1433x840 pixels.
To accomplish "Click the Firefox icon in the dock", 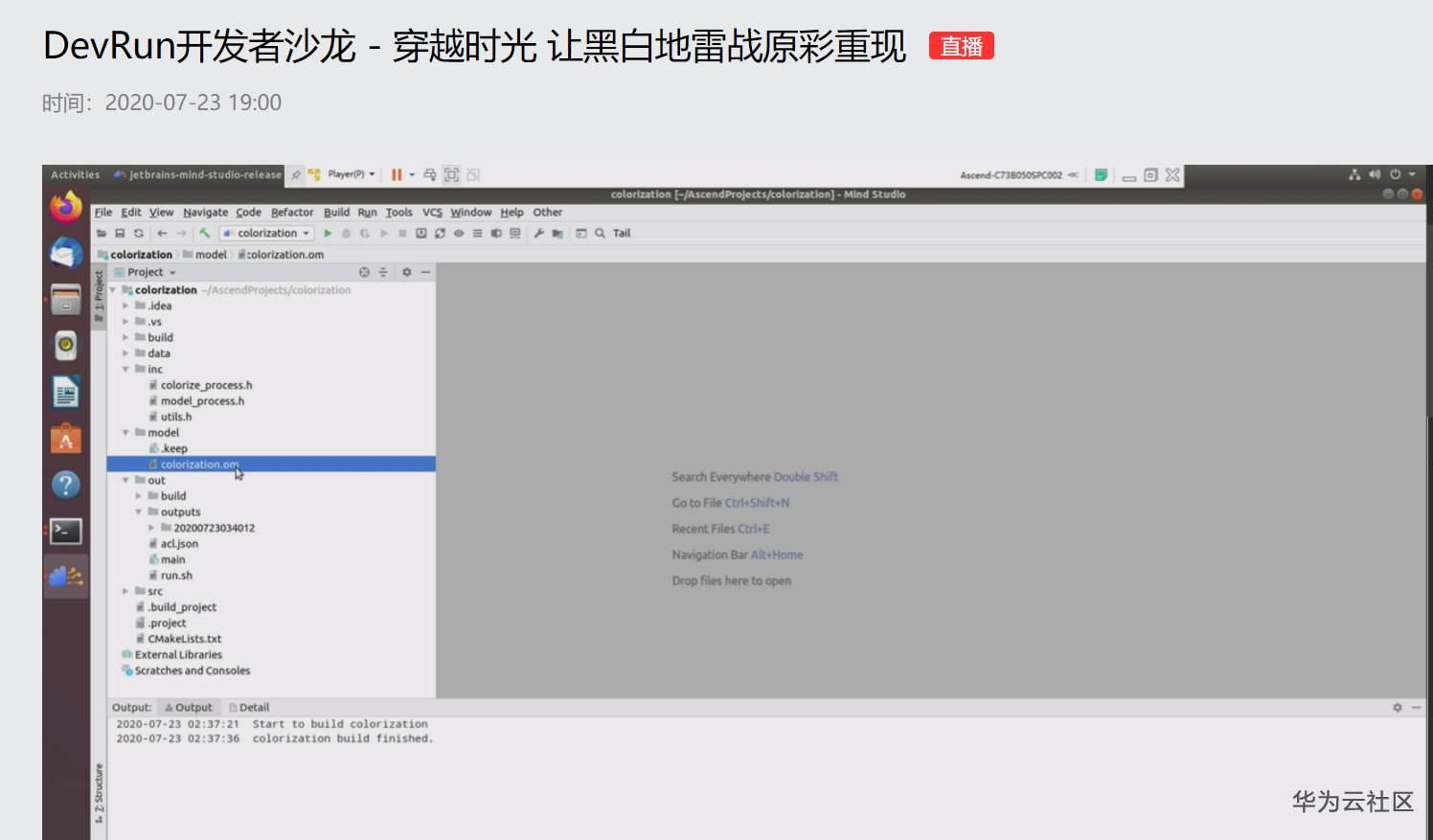I will (64, 205).
